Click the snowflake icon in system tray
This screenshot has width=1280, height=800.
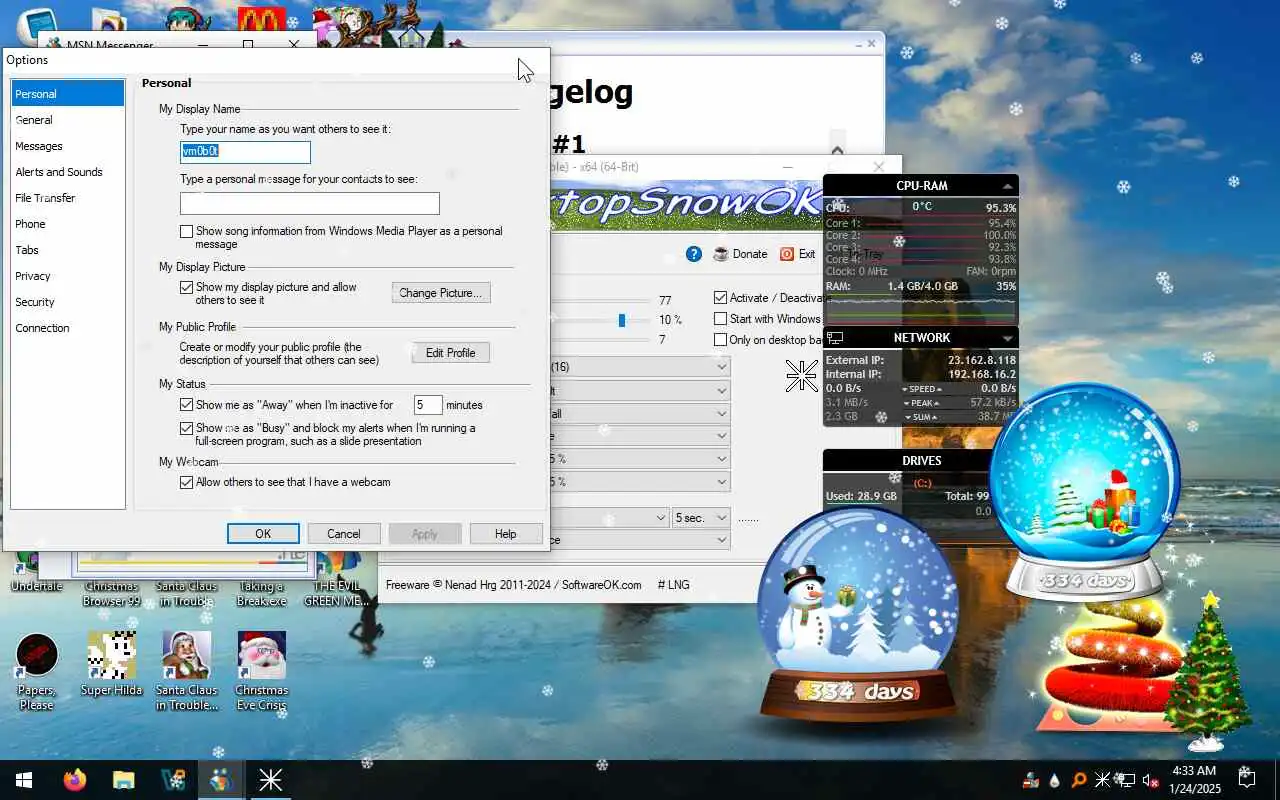(1102, 780)
